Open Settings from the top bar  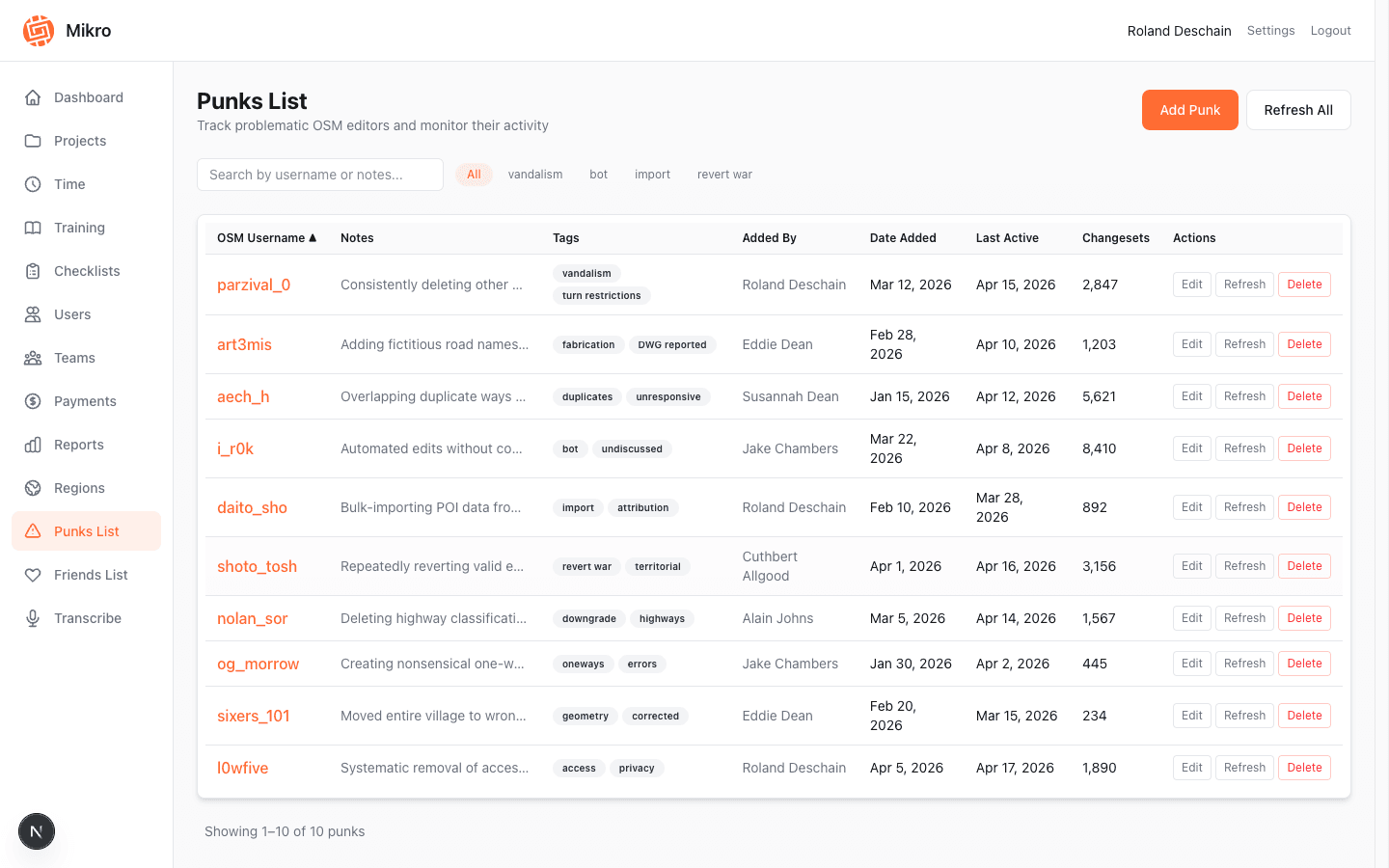[x=1270, y=30]
